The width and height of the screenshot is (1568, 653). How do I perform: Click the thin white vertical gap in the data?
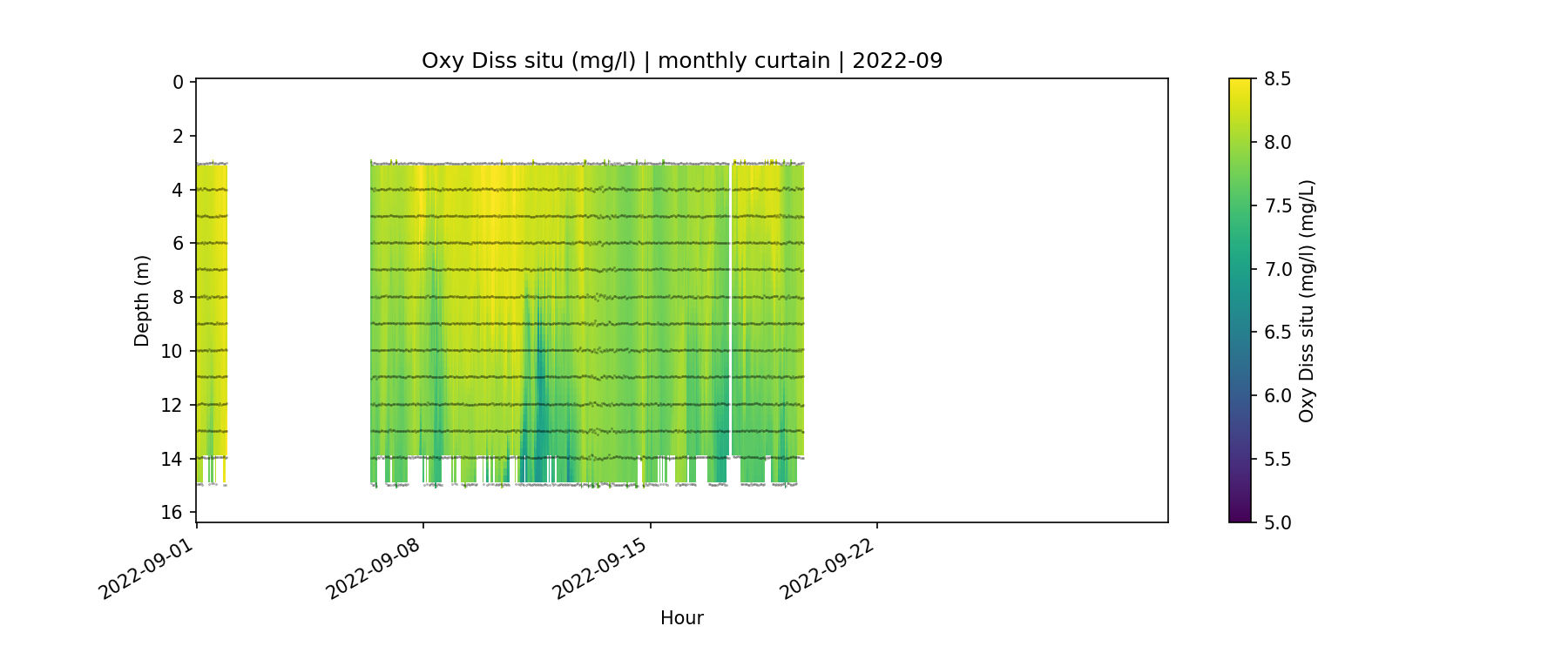pyautogui.click(x=730, y=305)
